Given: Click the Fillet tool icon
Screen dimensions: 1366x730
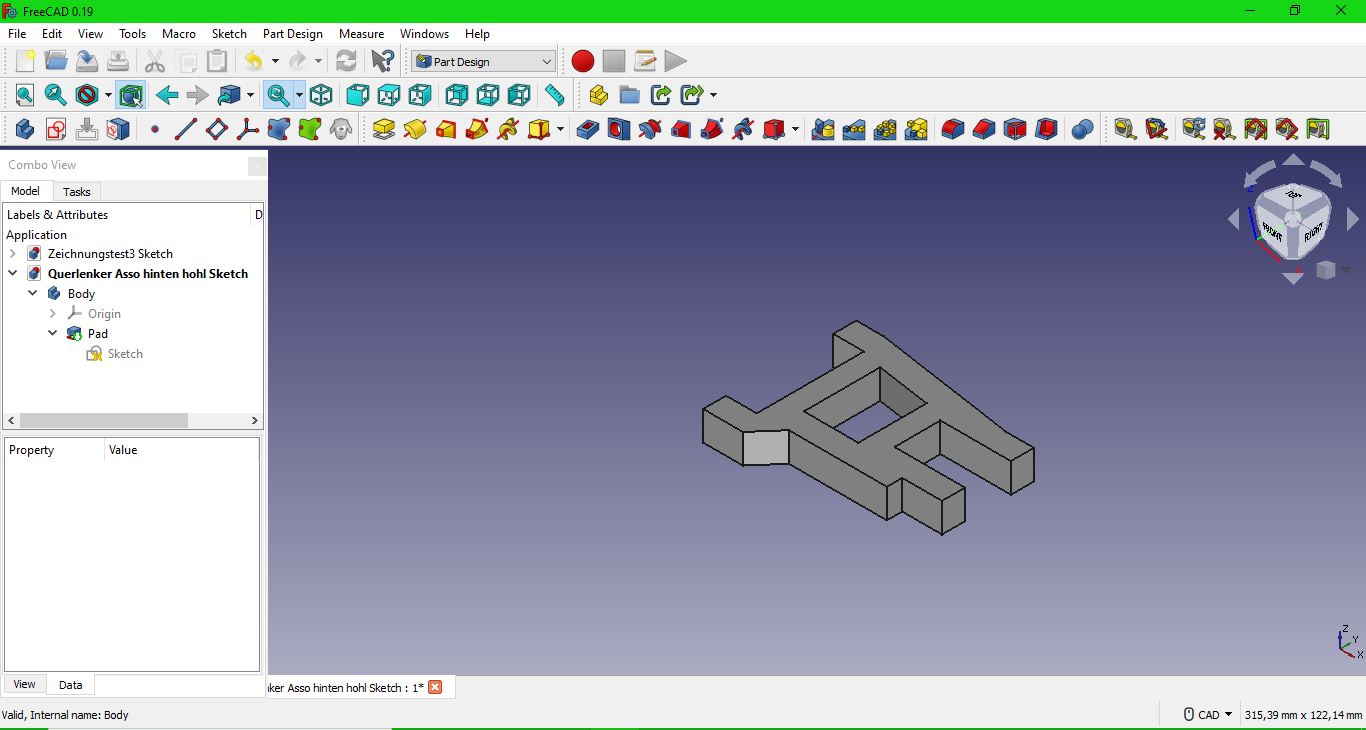Looking at the screenshot, I should 953,129.
